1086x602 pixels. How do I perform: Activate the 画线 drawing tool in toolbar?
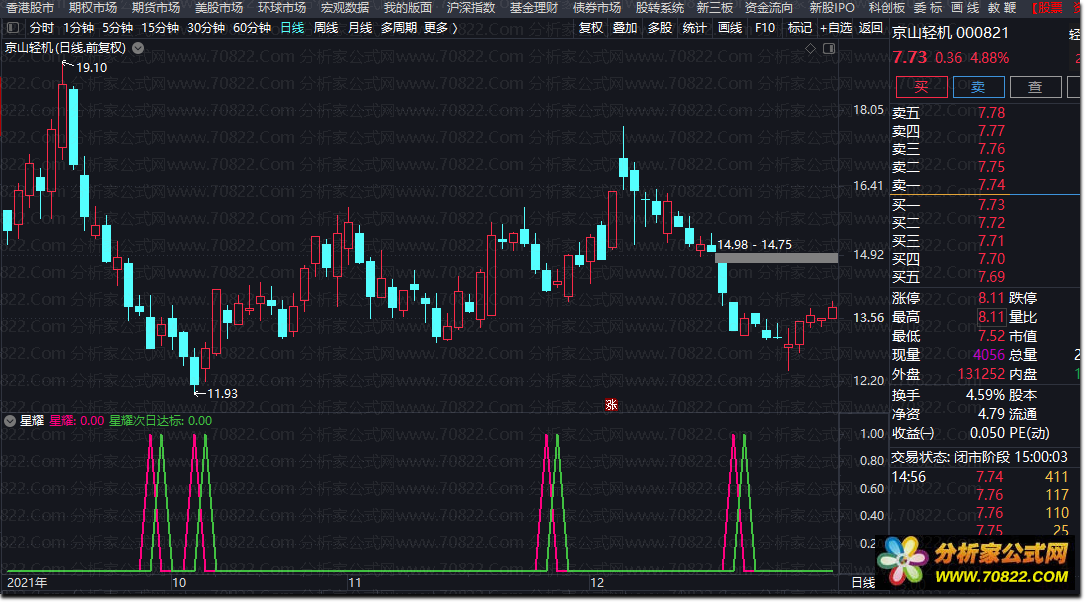click(730, 28)
